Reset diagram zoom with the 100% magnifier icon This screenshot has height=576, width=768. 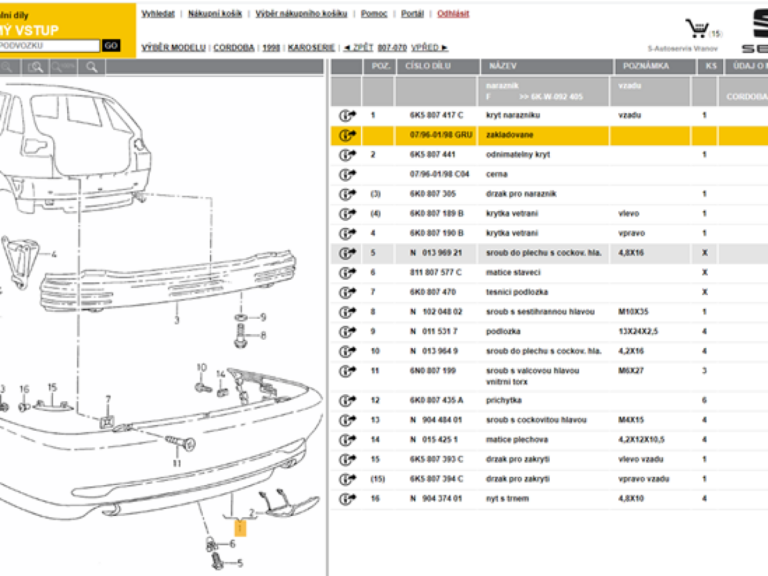(63, 67)
